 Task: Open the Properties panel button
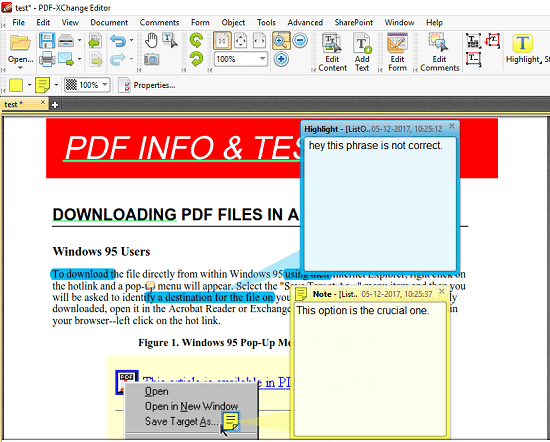pyautogui.click(x=147, y=85)
